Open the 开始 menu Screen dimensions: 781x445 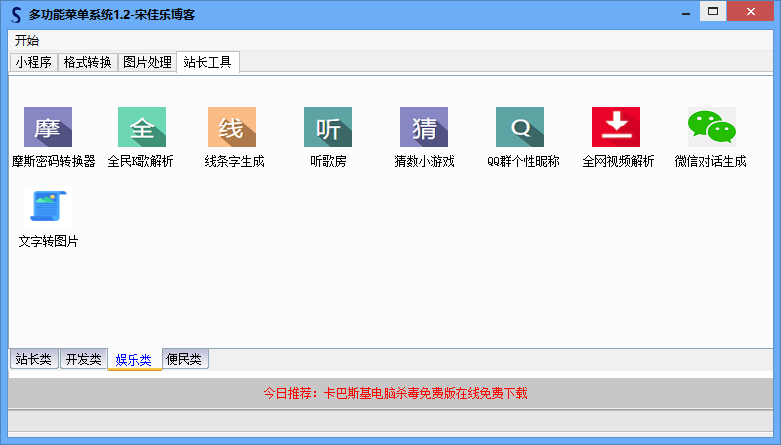27,41
